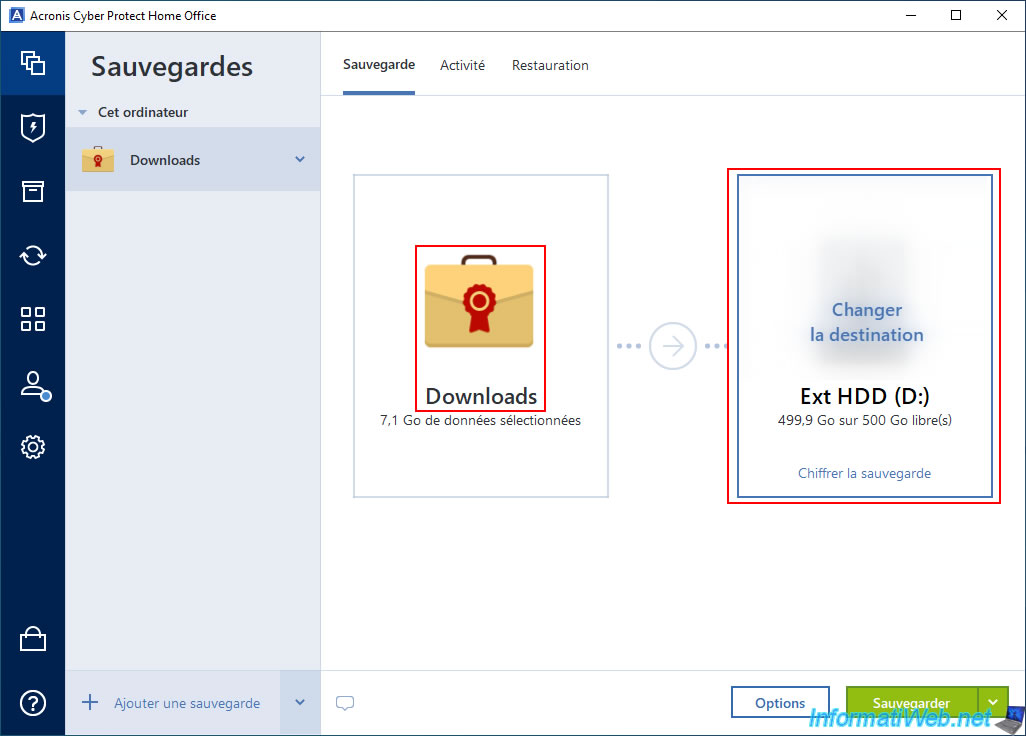Image resolution: width=1026 pixels, height=736 pixels.
Task: Open the Backup section icon in sidebar
Action: tap(33, 63)
